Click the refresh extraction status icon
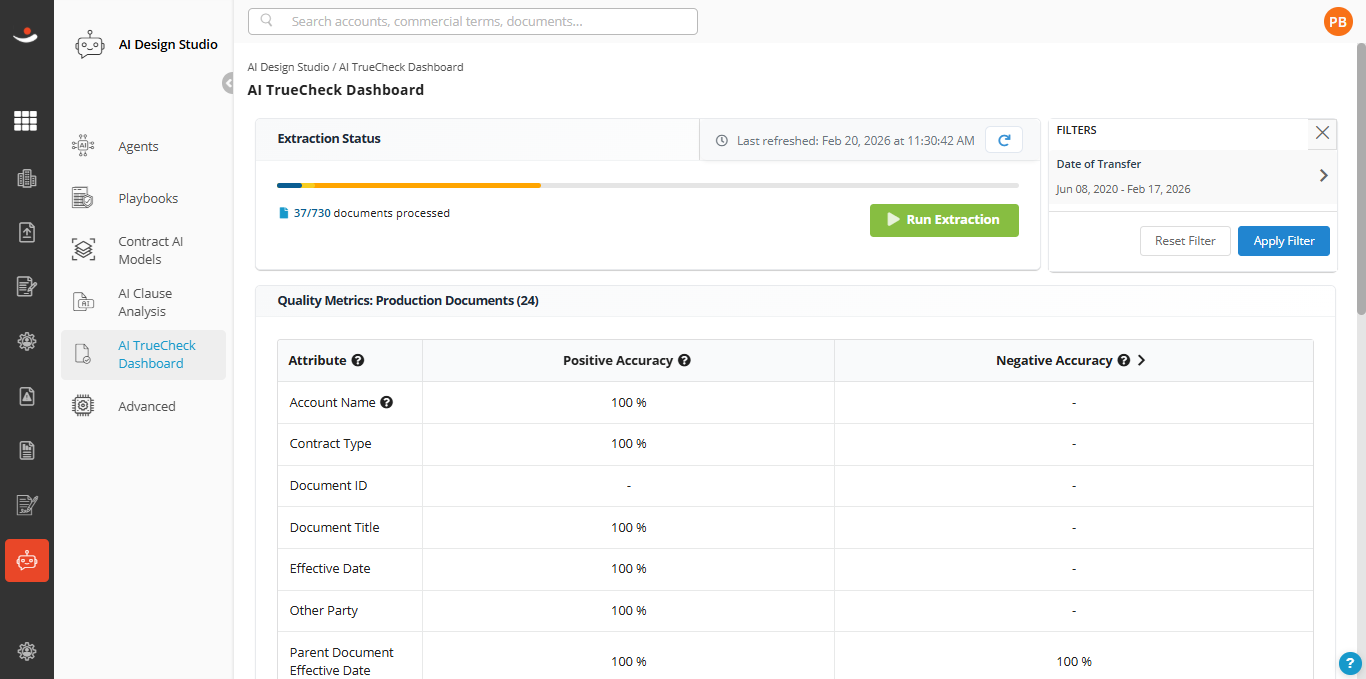The height and width of the screenshot is (679, 1366). [x=1004, y=141]
